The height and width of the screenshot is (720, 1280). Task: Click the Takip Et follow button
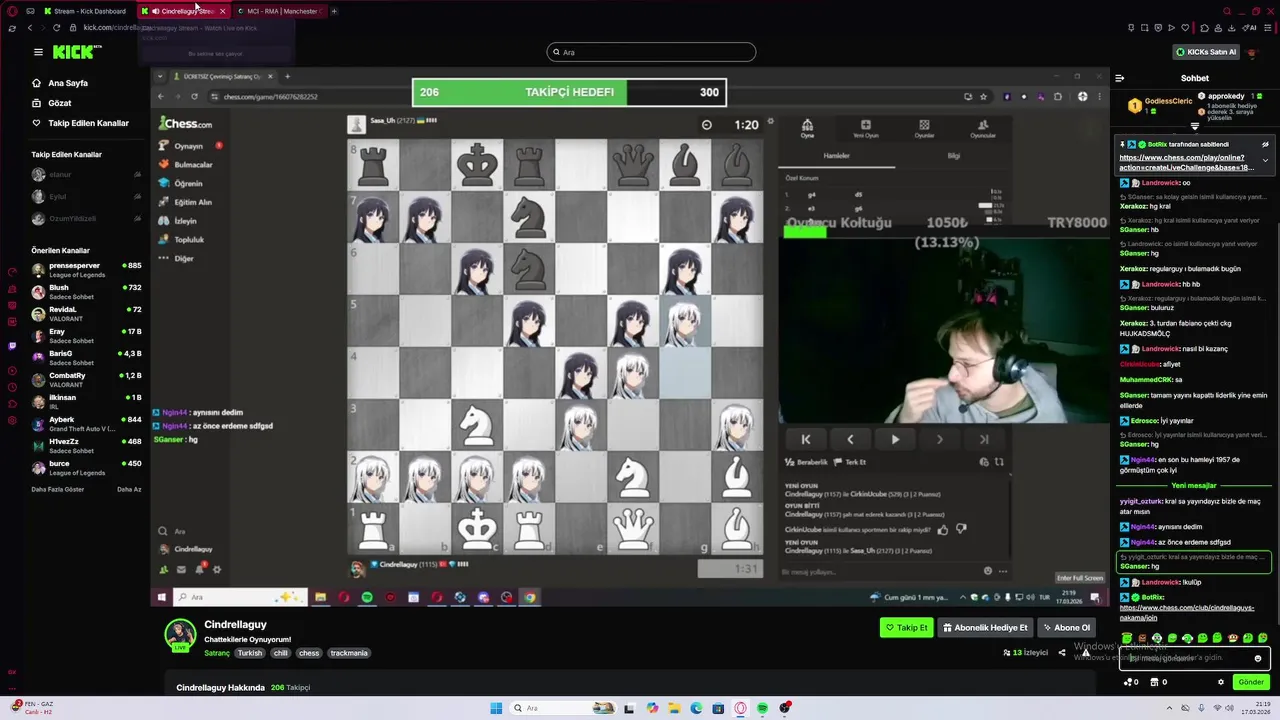pyautogui.click(x=906, y=627)
